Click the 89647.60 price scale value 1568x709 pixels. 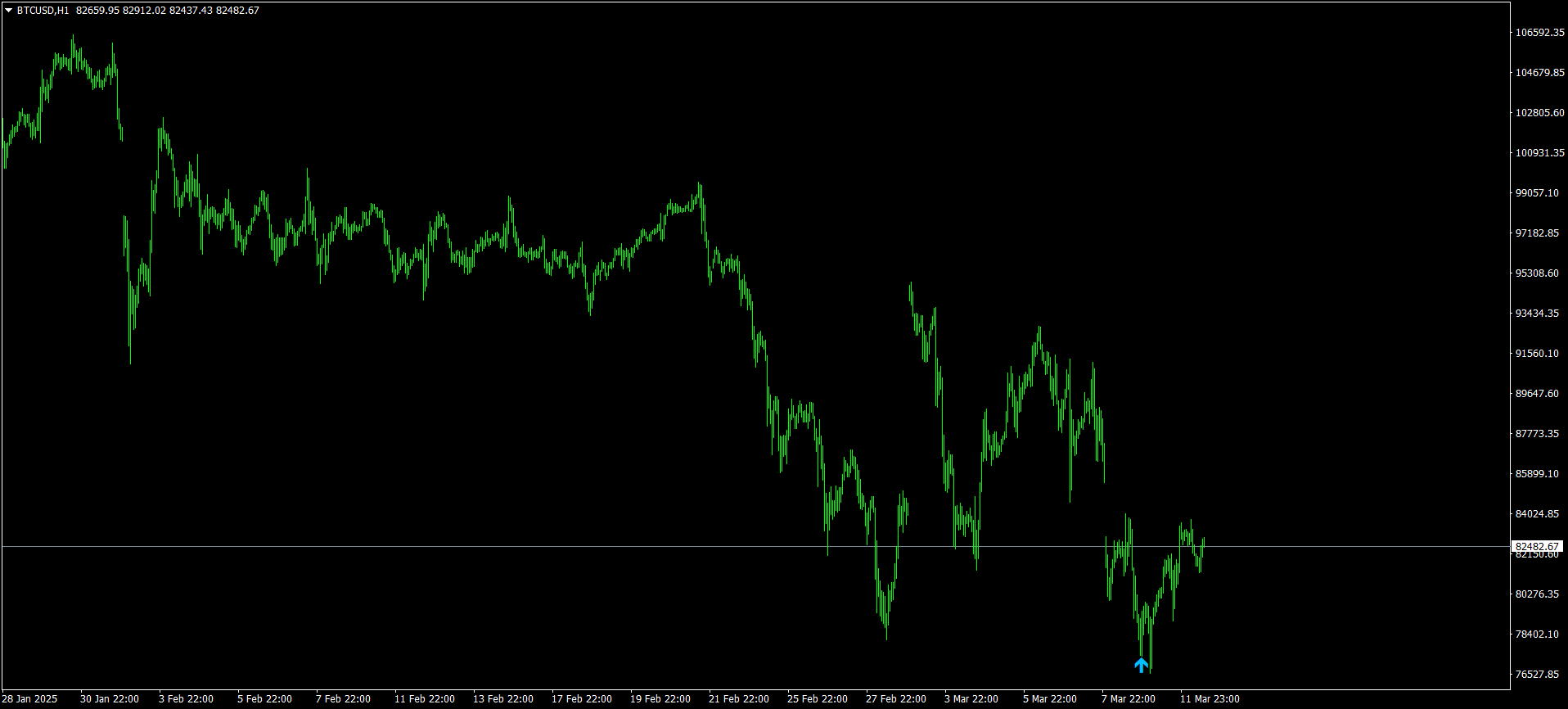[x=1538, y=394]
